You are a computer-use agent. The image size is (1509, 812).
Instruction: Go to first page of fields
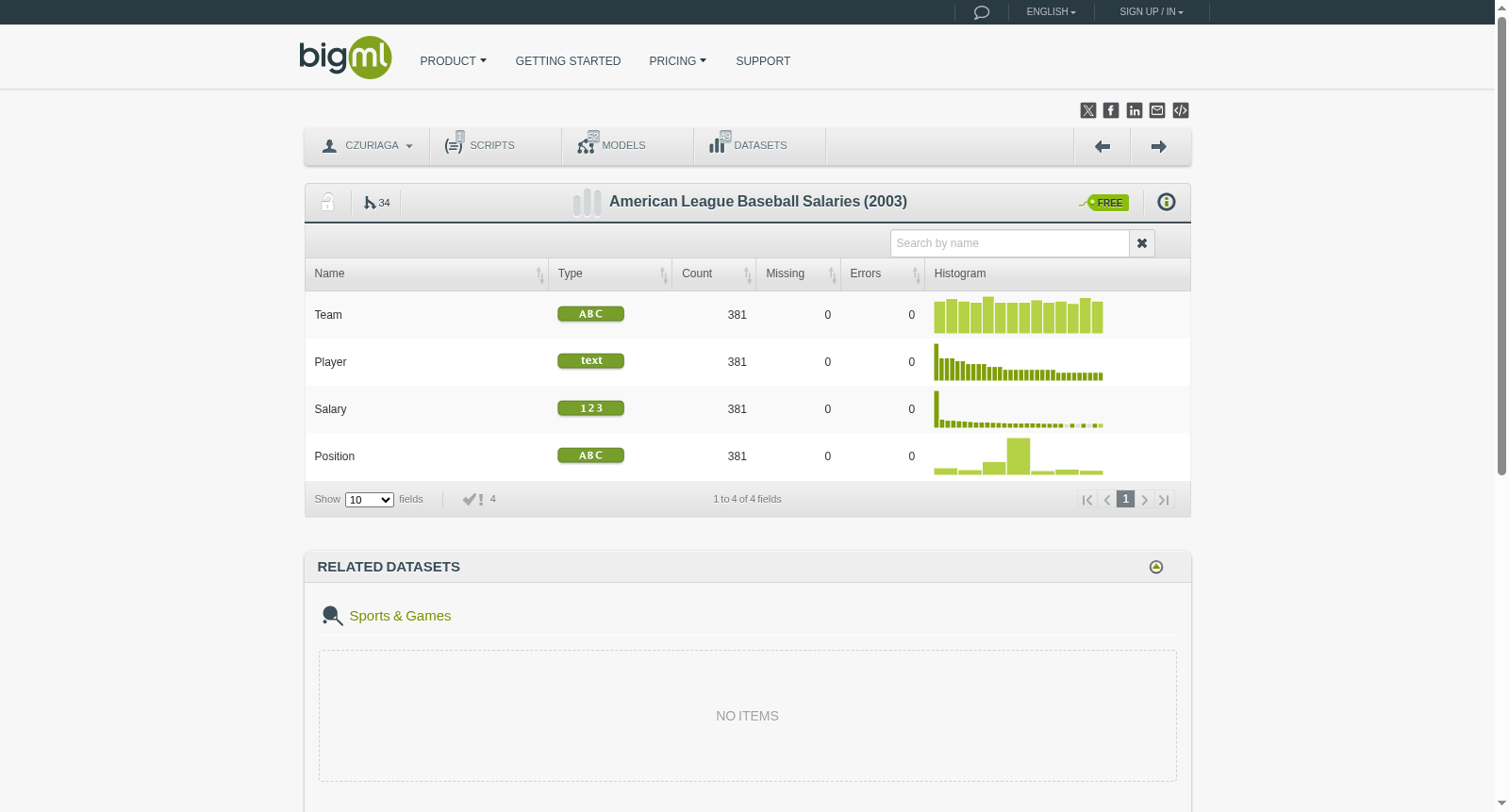1087,500
